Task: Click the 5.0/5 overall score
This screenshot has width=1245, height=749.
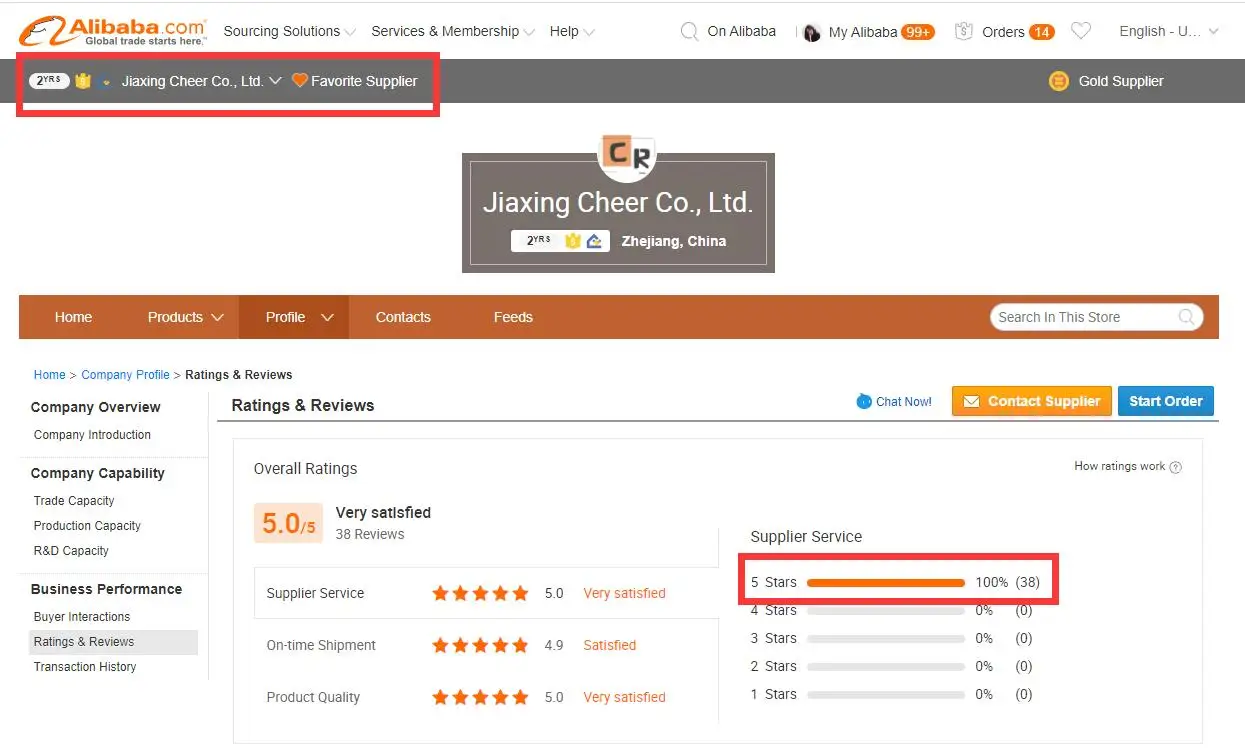Action: tap(288, 523)
